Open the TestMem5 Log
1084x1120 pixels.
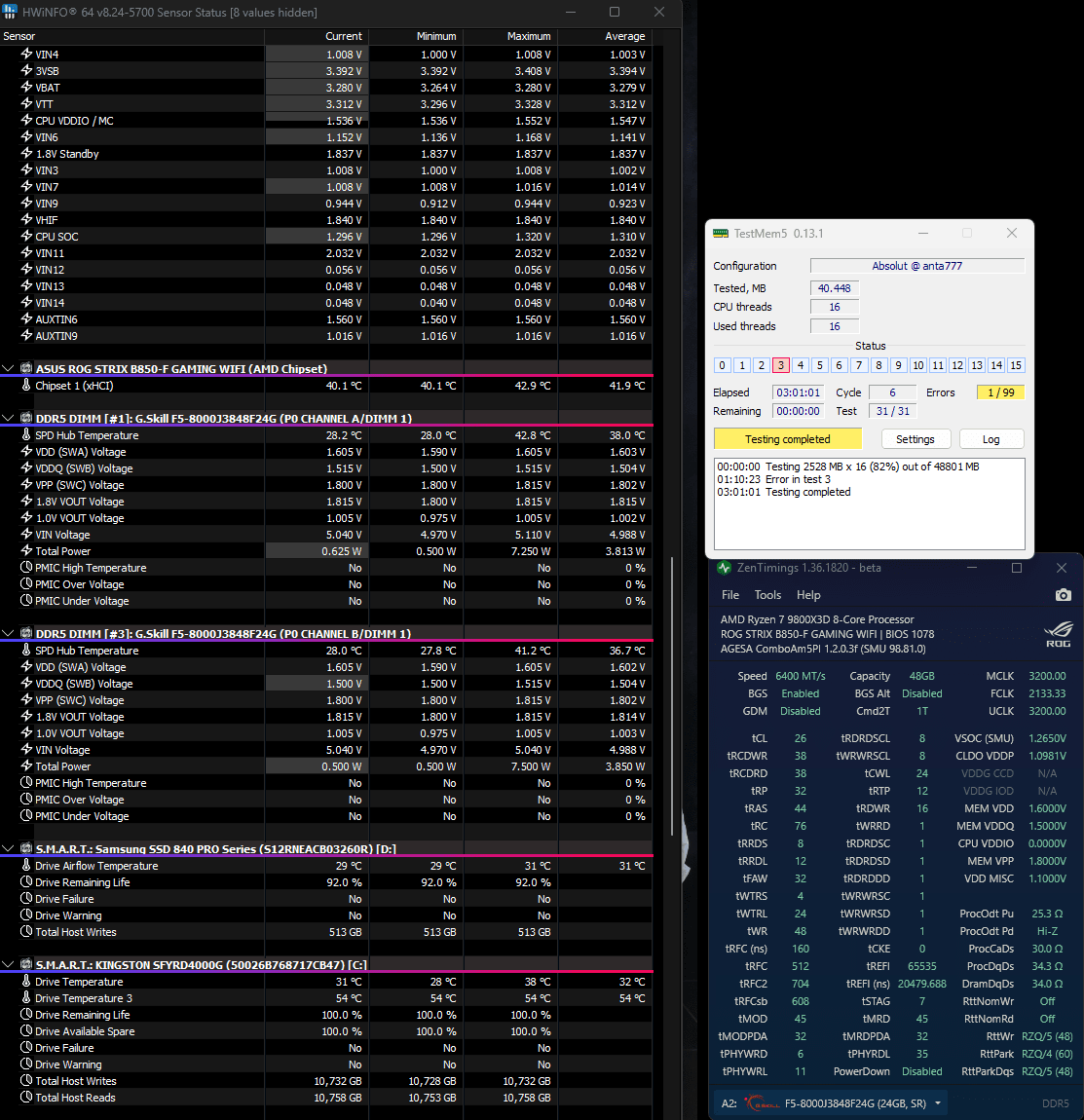(991, 439)
